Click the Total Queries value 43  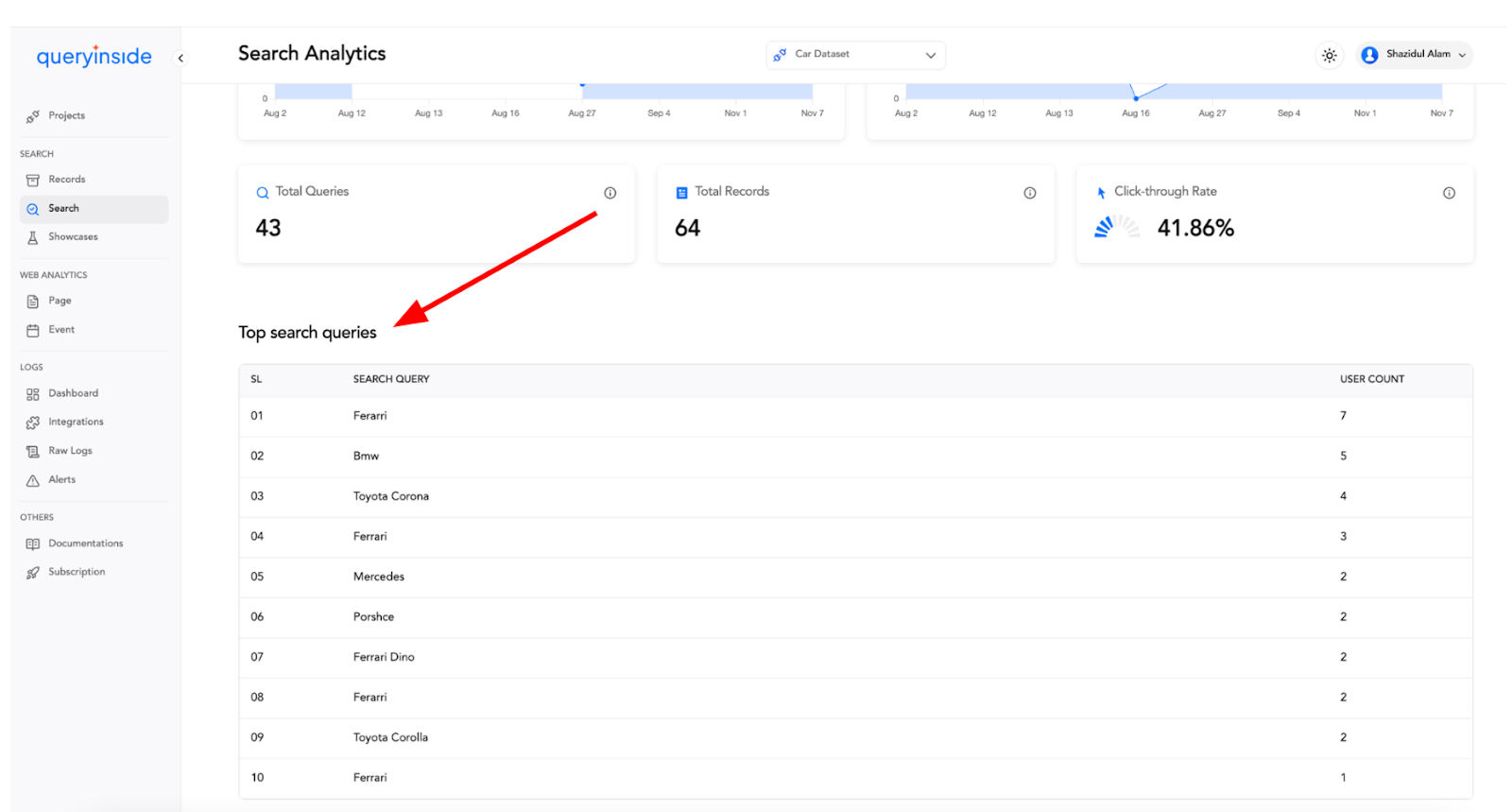point(268,228)
